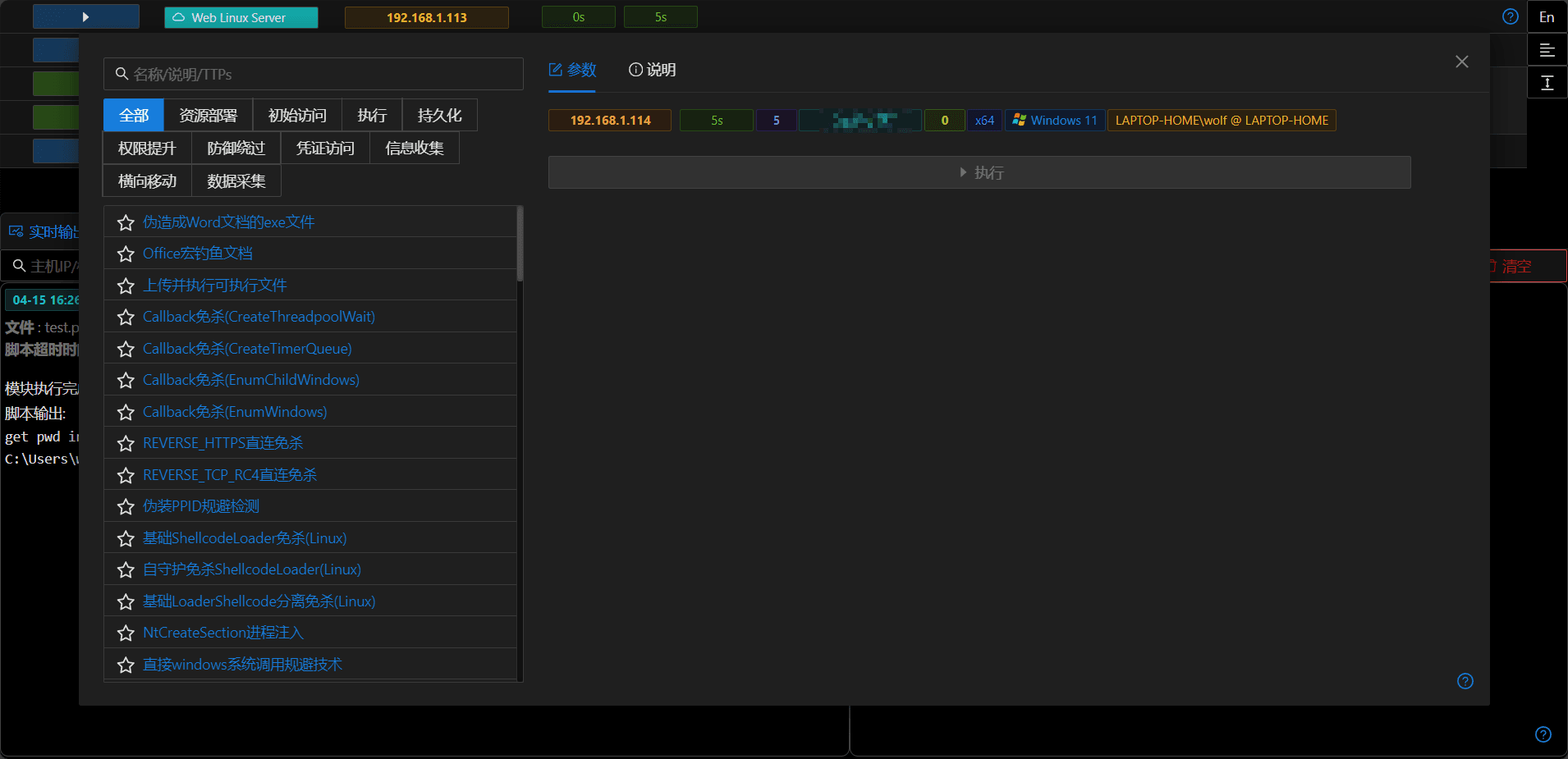Toggle favorite star for 上传并执行可执行文件
Screen dimensions: 1568x759
point(126,286)
